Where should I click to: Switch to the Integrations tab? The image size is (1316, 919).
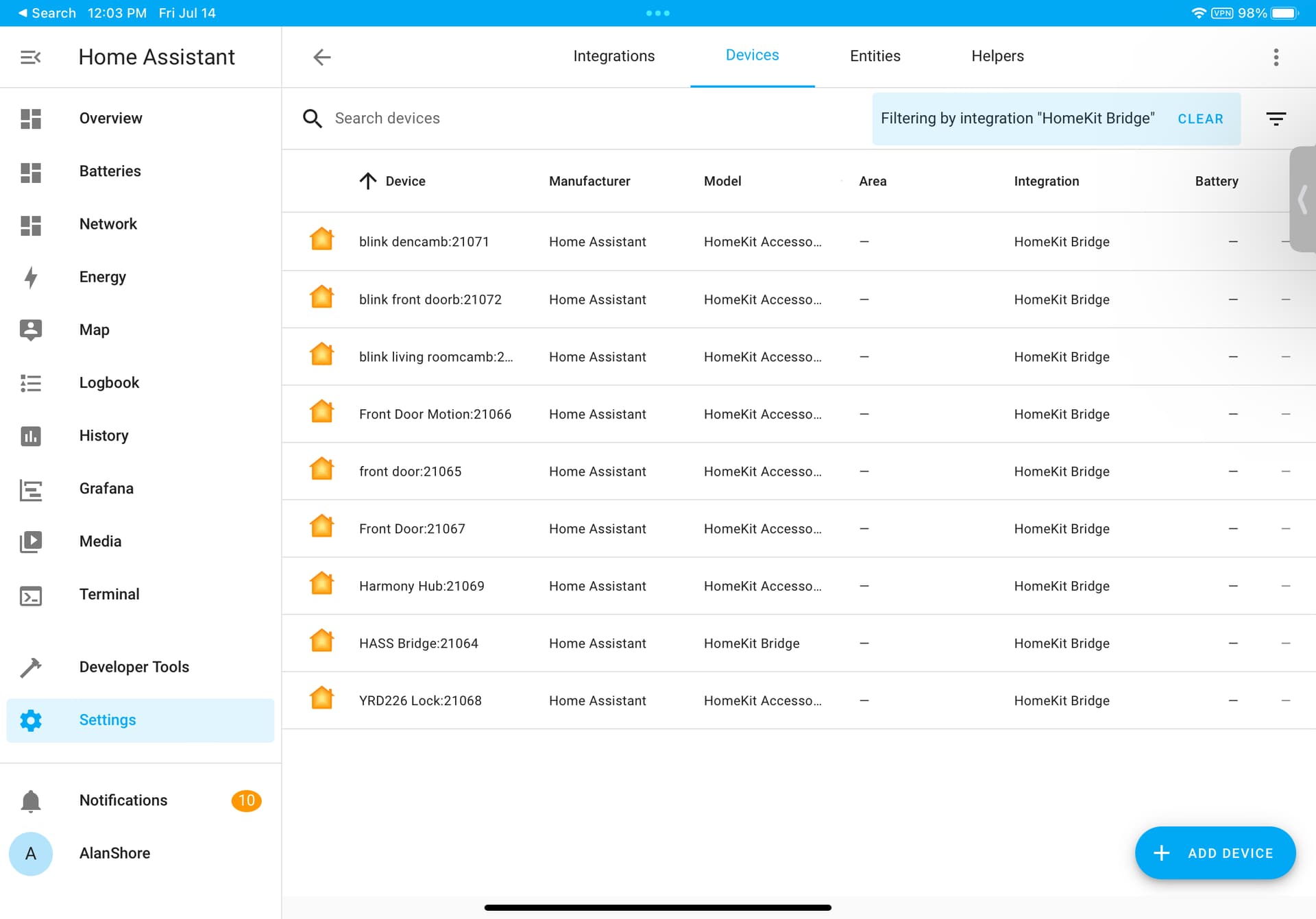613,56
